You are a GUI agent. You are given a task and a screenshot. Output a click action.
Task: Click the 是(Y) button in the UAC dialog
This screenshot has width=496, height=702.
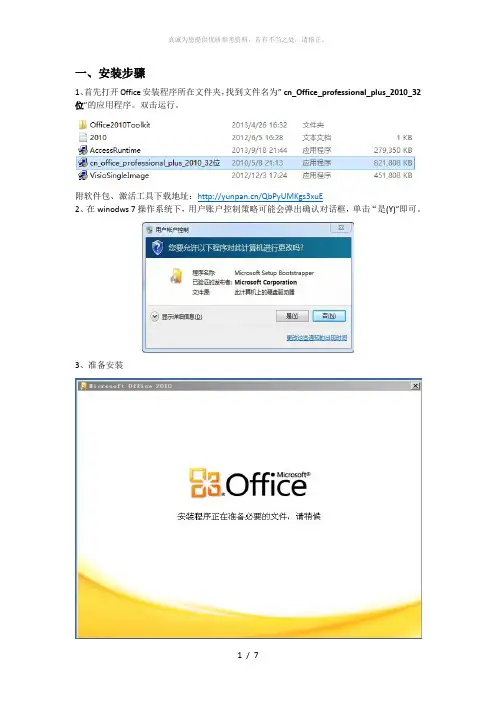pos(292,316)
